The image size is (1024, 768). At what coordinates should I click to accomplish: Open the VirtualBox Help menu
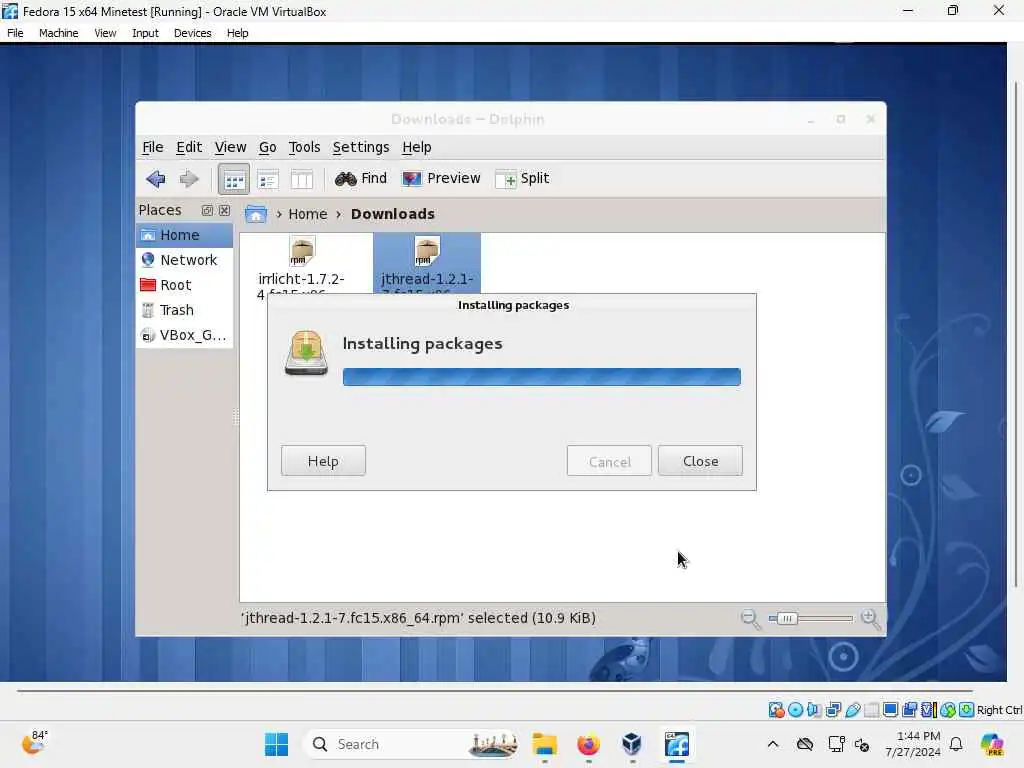click(x=237, y=33)
